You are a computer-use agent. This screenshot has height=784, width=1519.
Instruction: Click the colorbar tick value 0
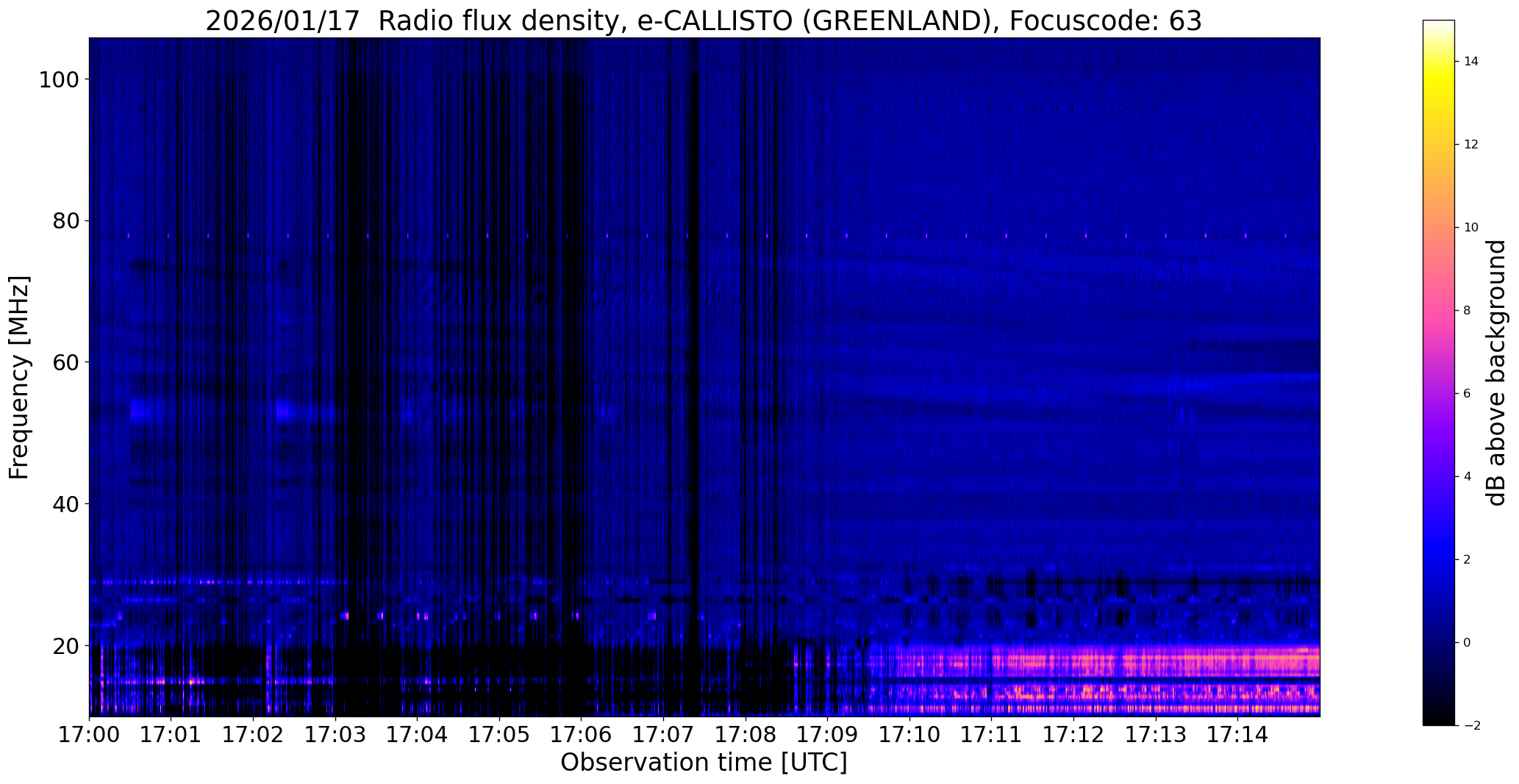pos(1468,642)
